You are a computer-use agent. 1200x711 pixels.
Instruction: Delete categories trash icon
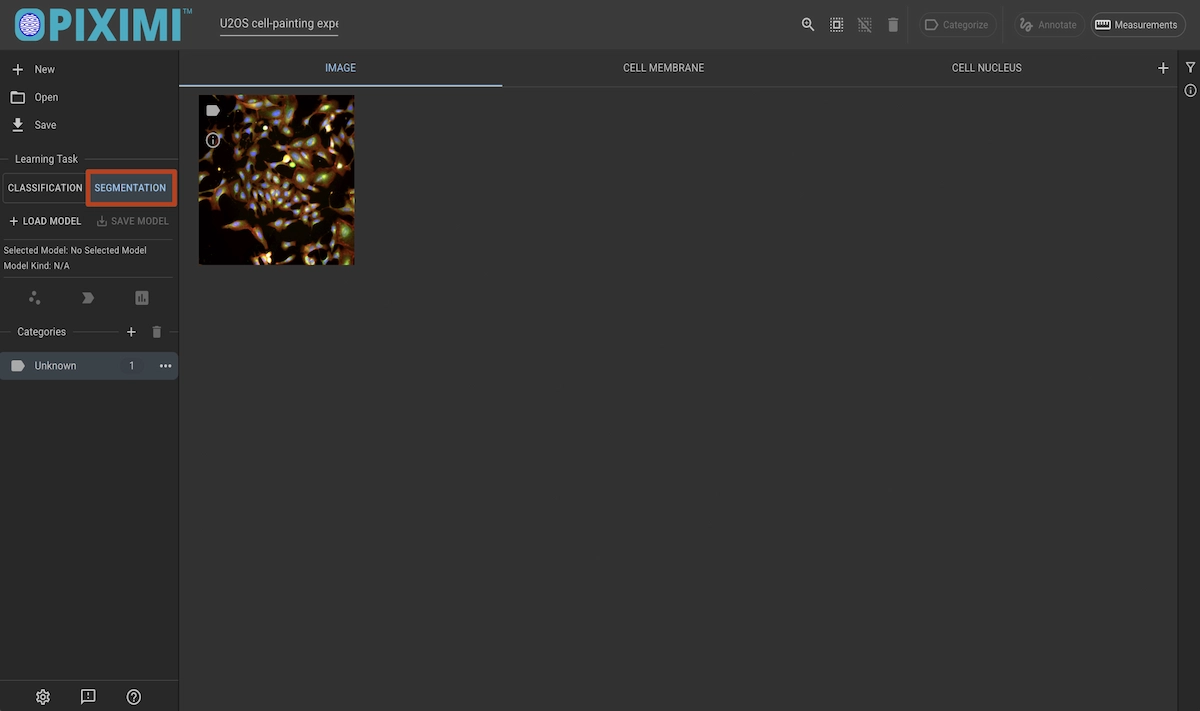pos(156,332)
